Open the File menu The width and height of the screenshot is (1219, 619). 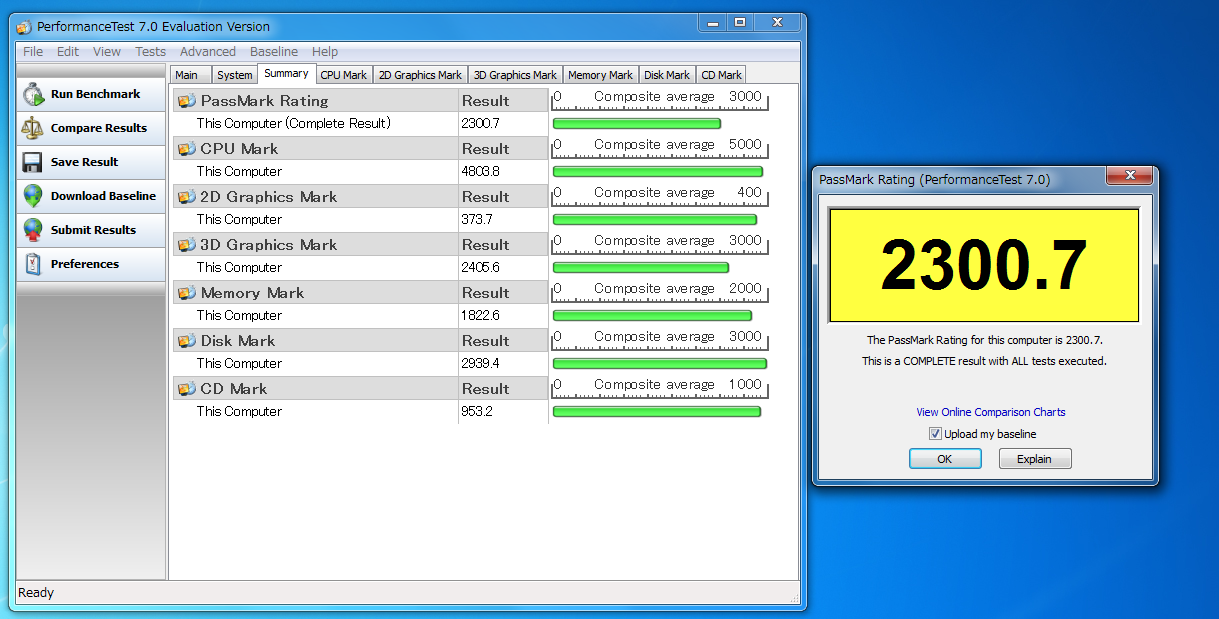tap(33, 52)
